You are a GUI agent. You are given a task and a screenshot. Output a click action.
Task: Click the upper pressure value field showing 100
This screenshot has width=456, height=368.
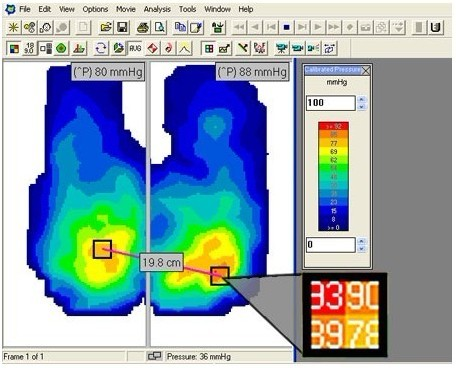331,103
